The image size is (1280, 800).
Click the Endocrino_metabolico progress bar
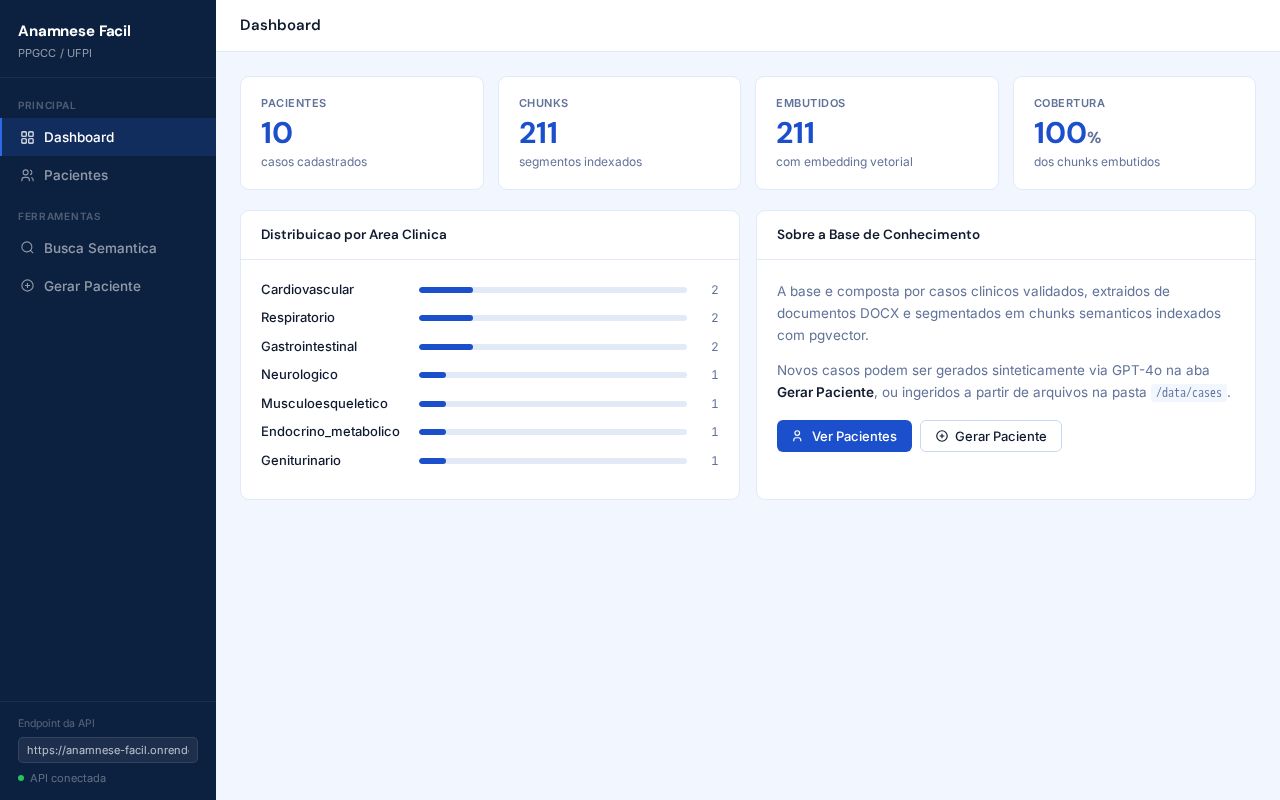pyautogui.click(x=553, y=432)
